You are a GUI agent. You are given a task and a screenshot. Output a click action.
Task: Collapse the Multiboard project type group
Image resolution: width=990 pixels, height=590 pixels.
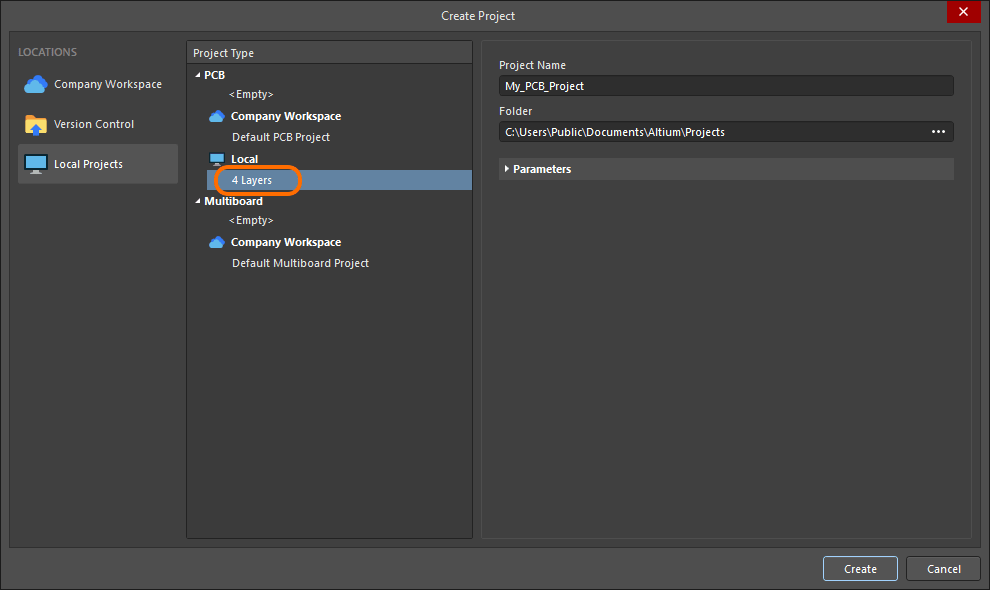pos(198,202)
